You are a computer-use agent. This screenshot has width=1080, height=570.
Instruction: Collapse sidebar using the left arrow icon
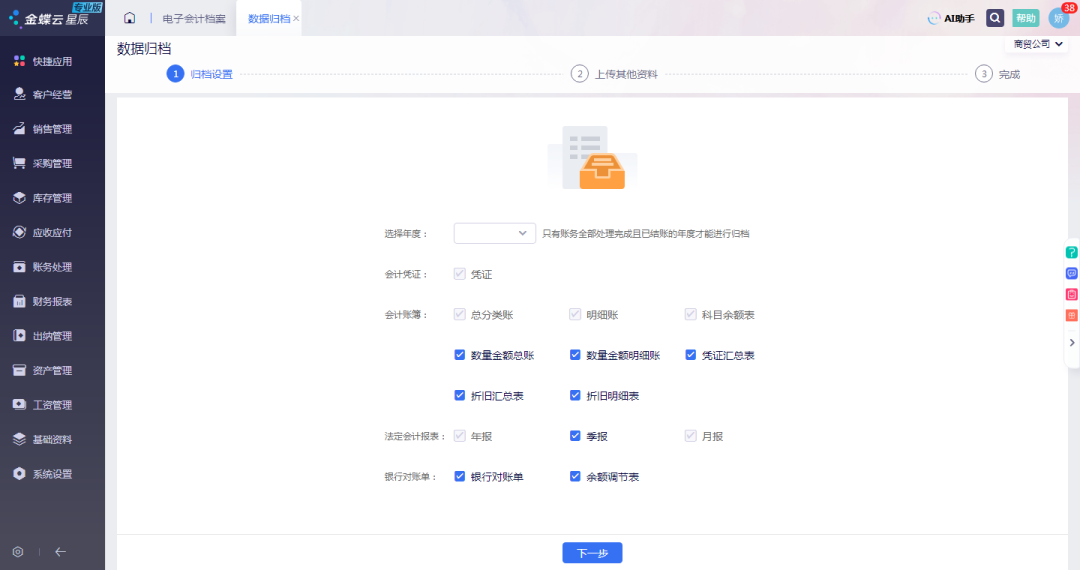pos(60,552)
